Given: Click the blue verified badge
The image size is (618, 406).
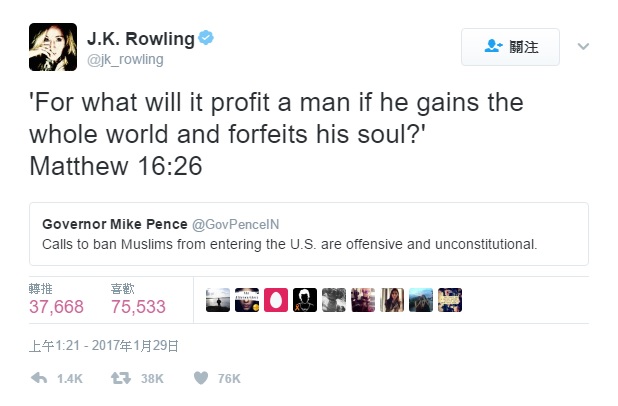Looking at the screenshot, I should (206, 38).
